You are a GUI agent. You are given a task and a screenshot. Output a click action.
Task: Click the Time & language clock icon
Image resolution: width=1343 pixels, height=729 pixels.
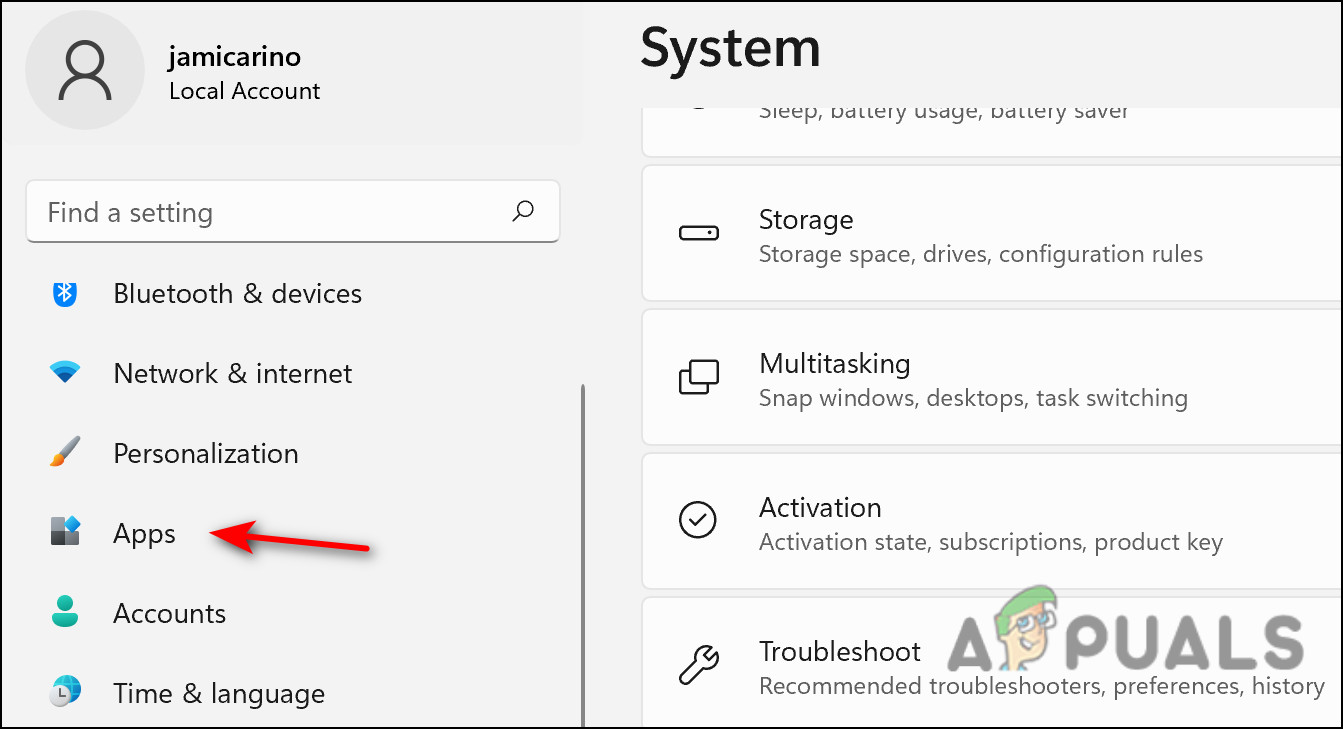64,692
